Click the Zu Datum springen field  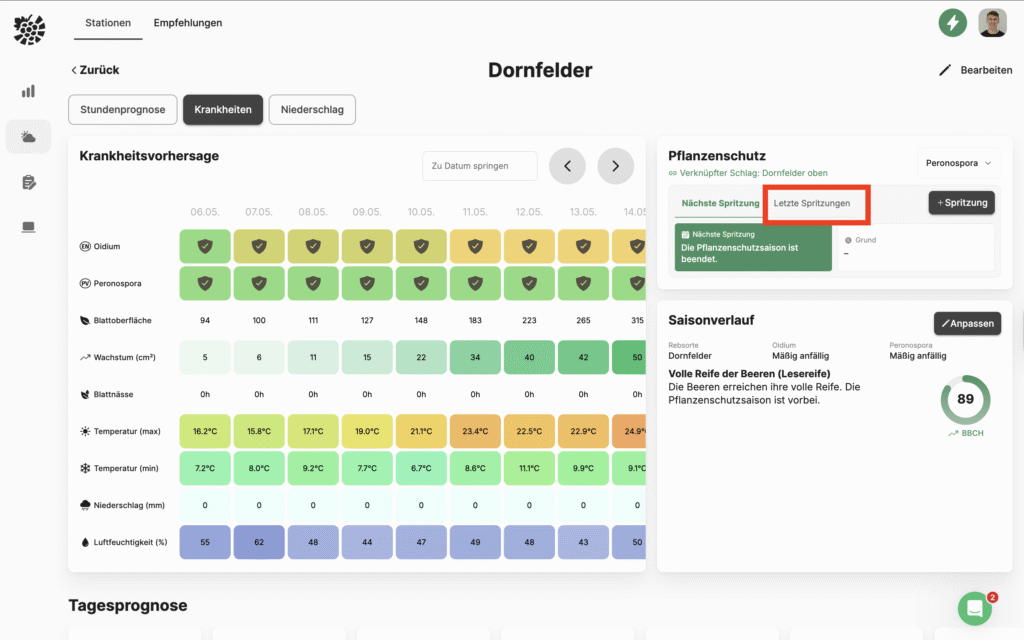coord(479,166)
